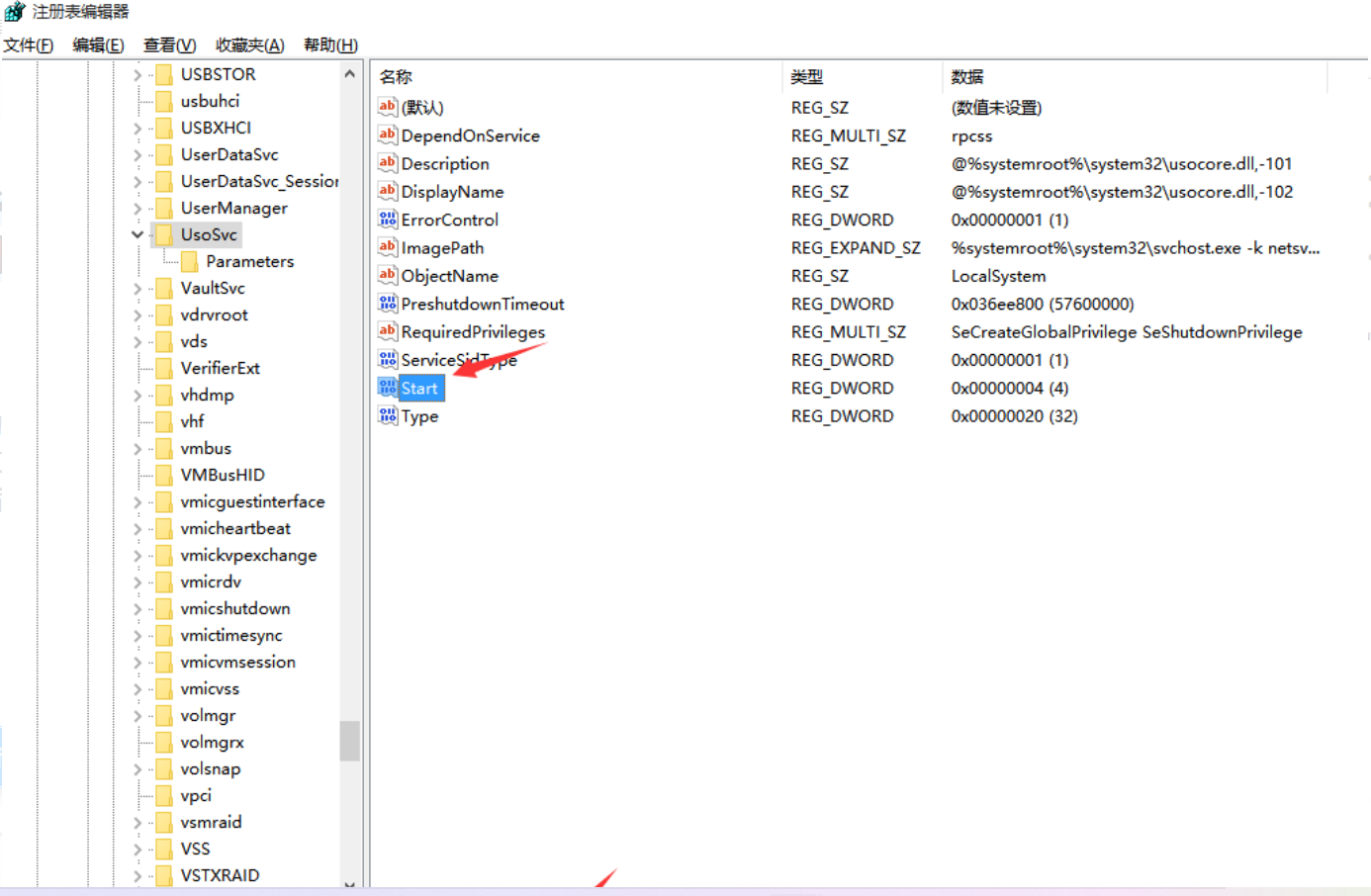The height and width of the screenshot is (896, 1371).
Task: Click the 名称 column header
Action: coord(396,77)
